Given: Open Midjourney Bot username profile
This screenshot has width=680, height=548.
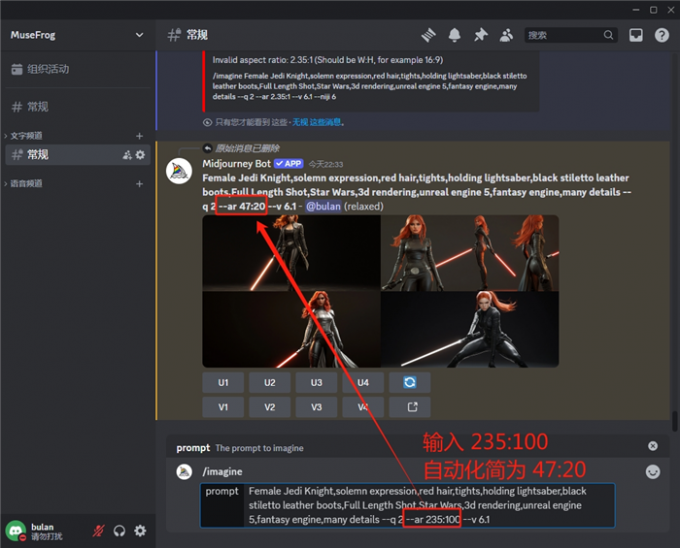Looking at the screenshot, I should point(236,164).
